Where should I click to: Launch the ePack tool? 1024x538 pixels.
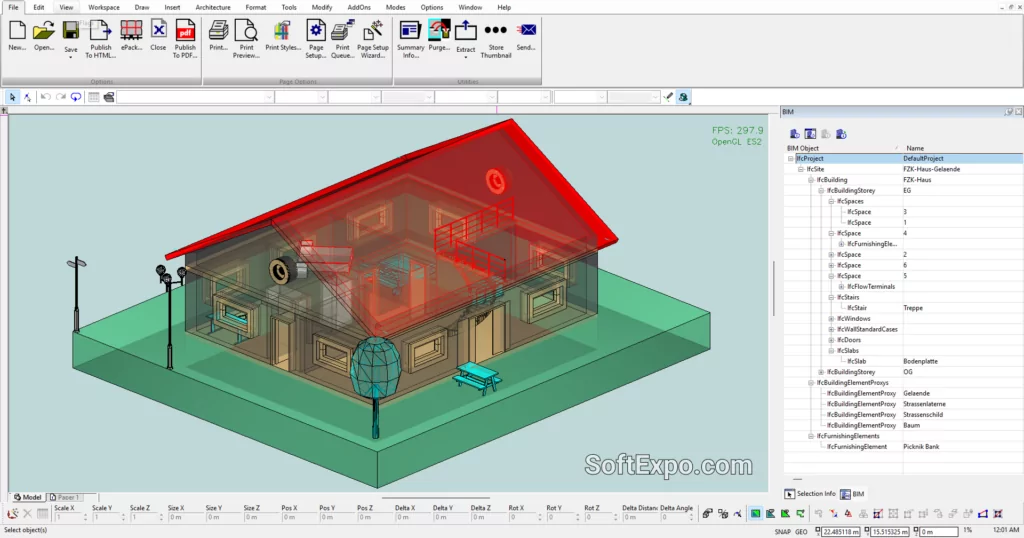click(131, 36)
